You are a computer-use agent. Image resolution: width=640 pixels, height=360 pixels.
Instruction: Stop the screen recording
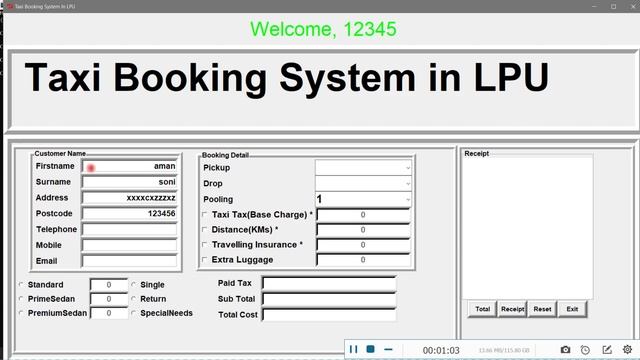[371, 349]
